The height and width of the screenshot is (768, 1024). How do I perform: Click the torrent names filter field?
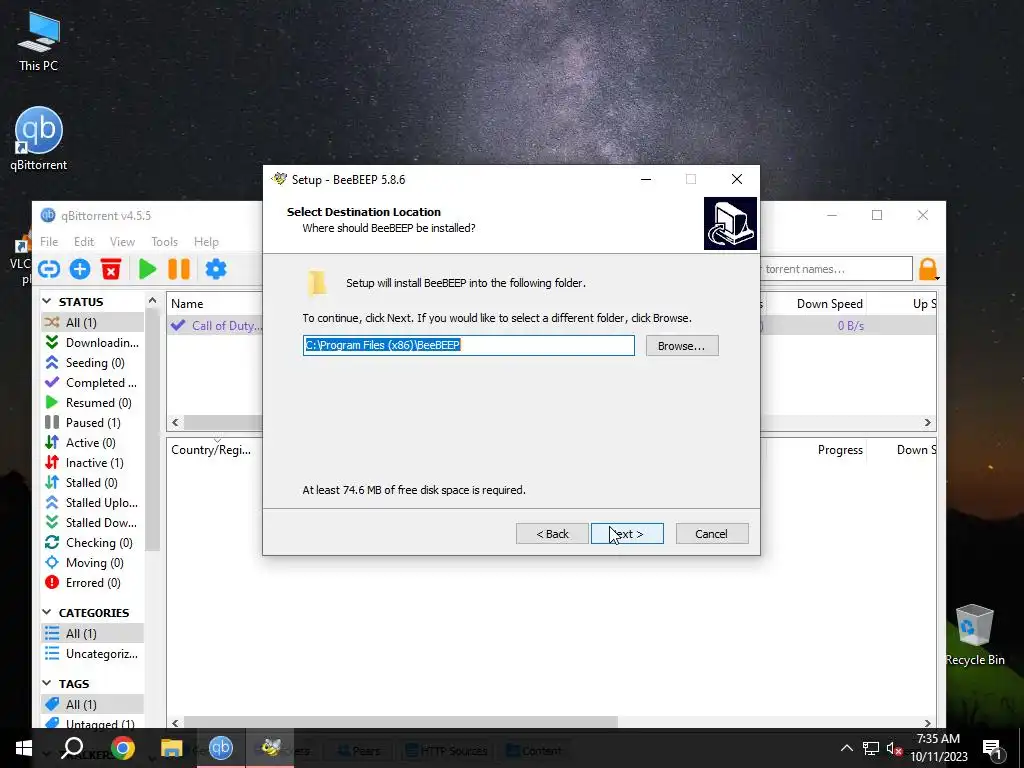coord(836,269)
